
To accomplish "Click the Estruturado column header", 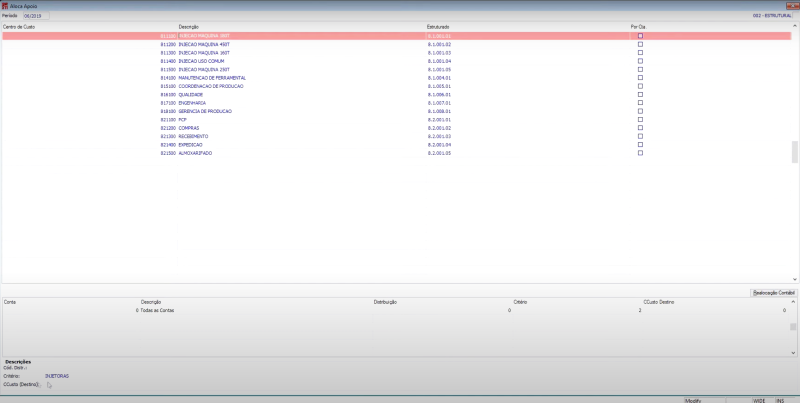I will tap(438, 27).
